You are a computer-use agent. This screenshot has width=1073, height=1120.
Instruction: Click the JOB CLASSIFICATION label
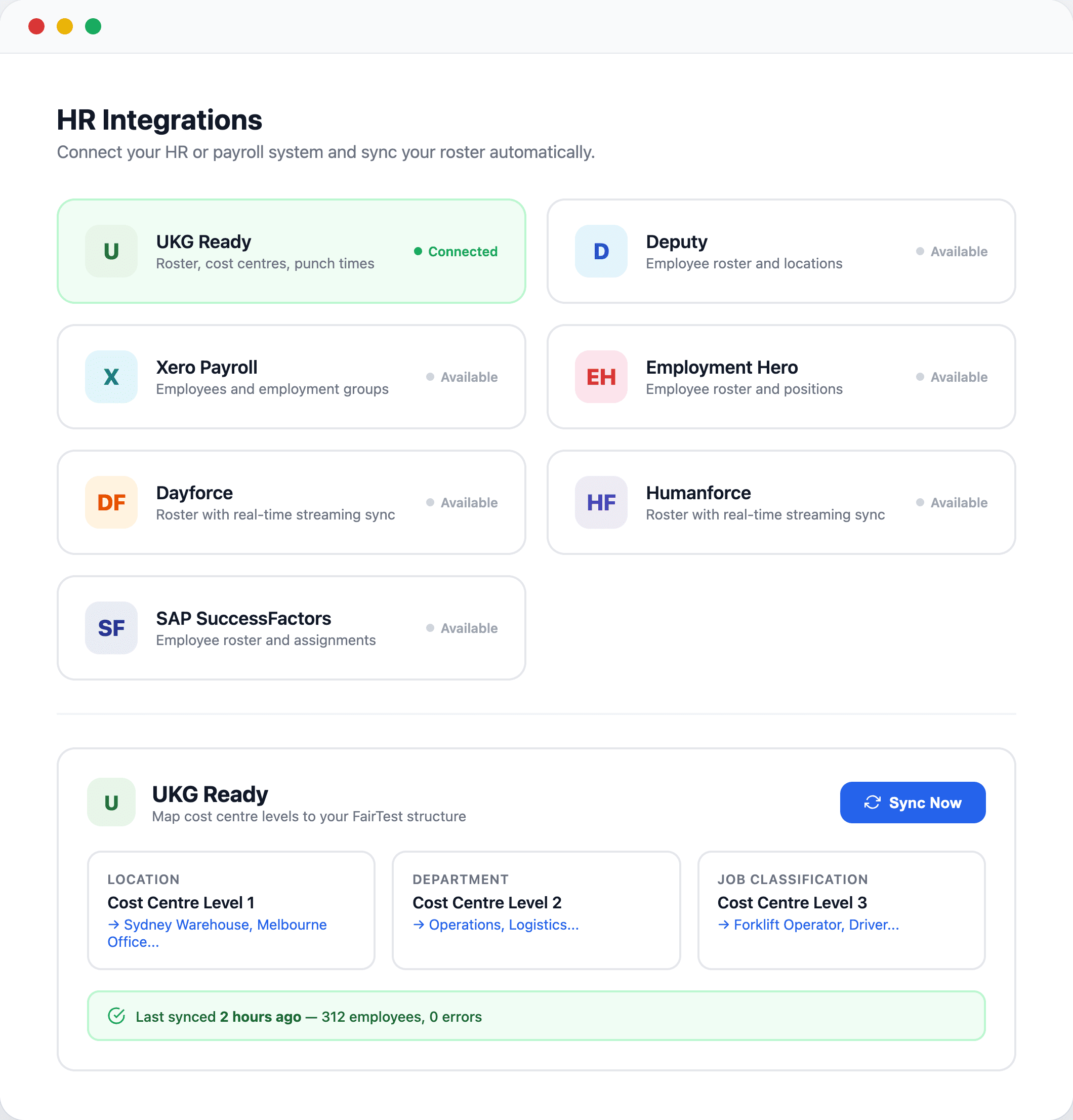point(793,879)
